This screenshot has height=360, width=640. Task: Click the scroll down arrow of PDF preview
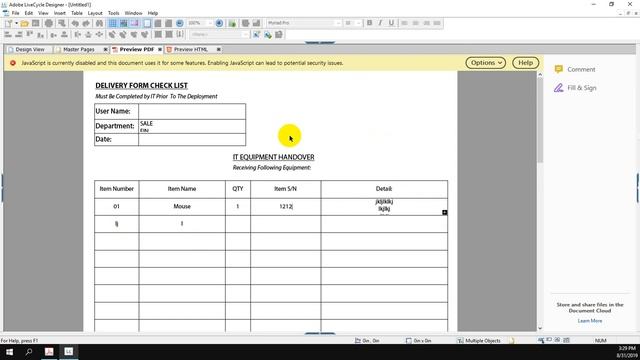(x=540, y=328)
